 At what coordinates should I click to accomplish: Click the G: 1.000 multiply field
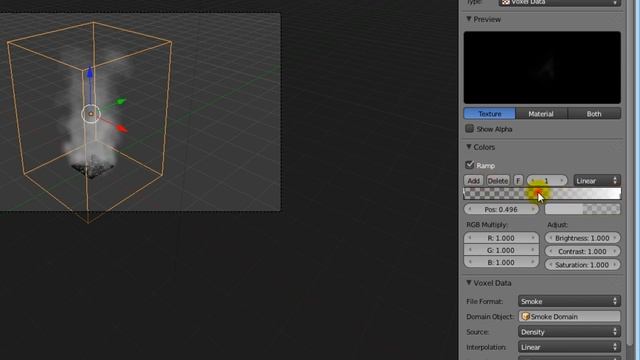[x=501, y=250]
